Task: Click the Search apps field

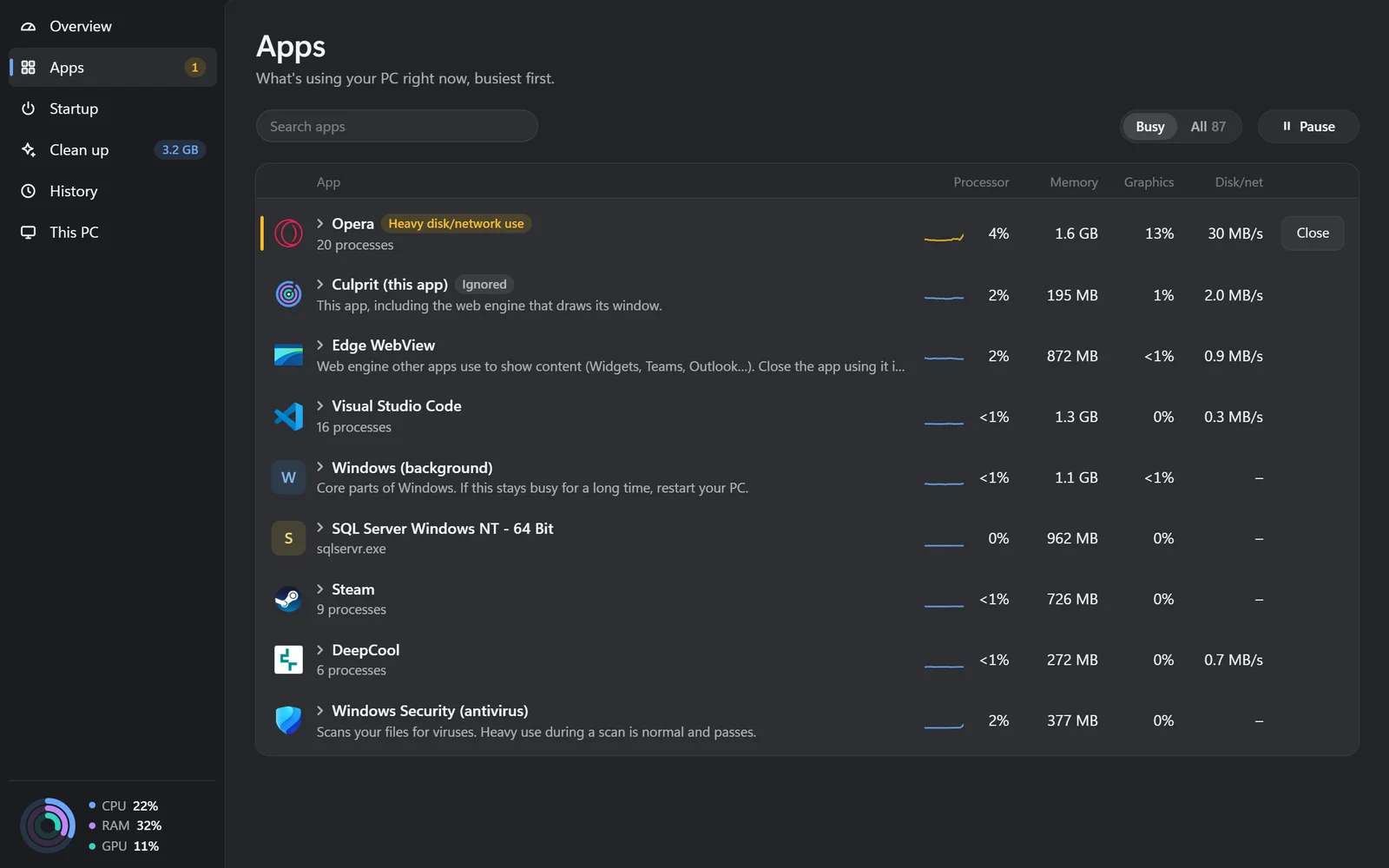Action: tap(397, 127)
